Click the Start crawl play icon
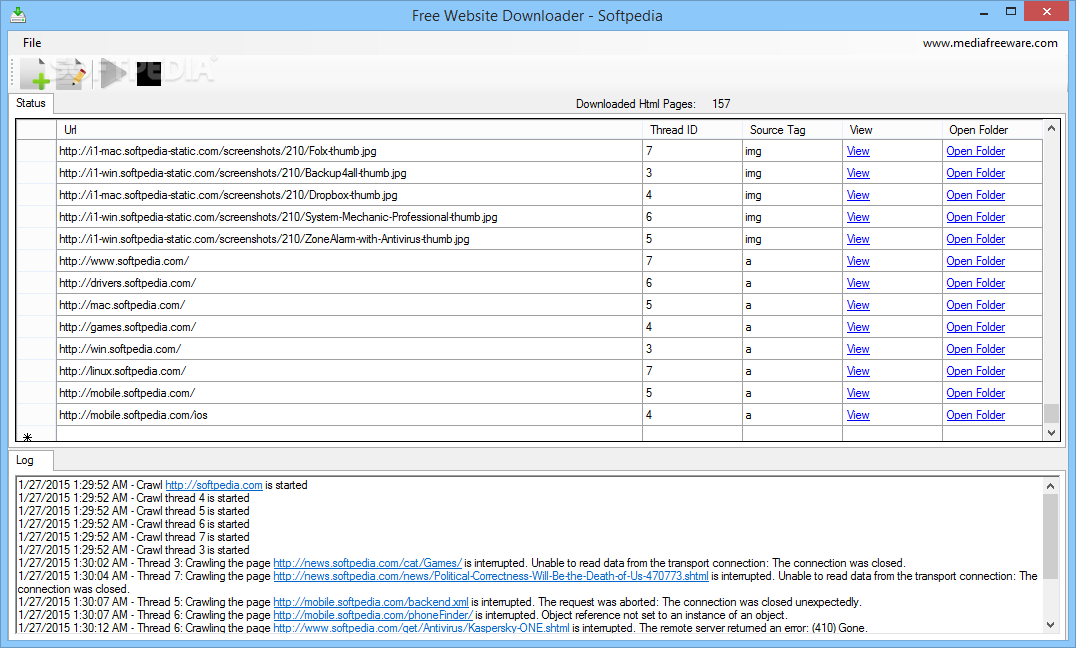1076x648 pixels. [113, 73]
